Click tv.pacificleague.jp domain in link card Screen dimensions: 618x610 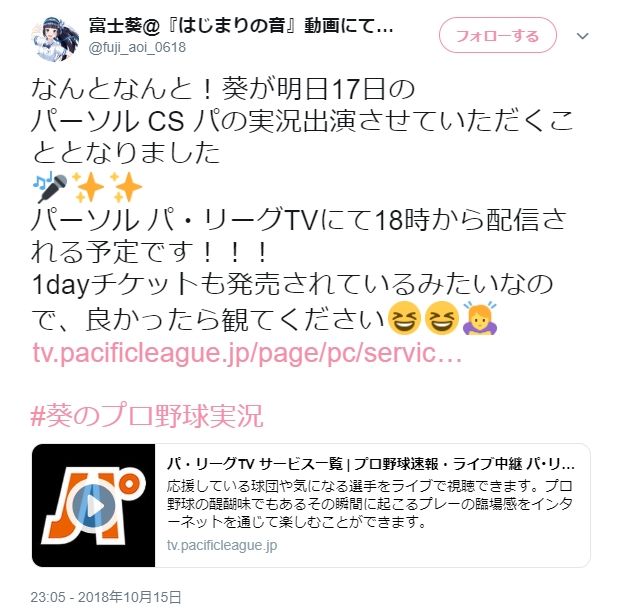pos(222,545)
